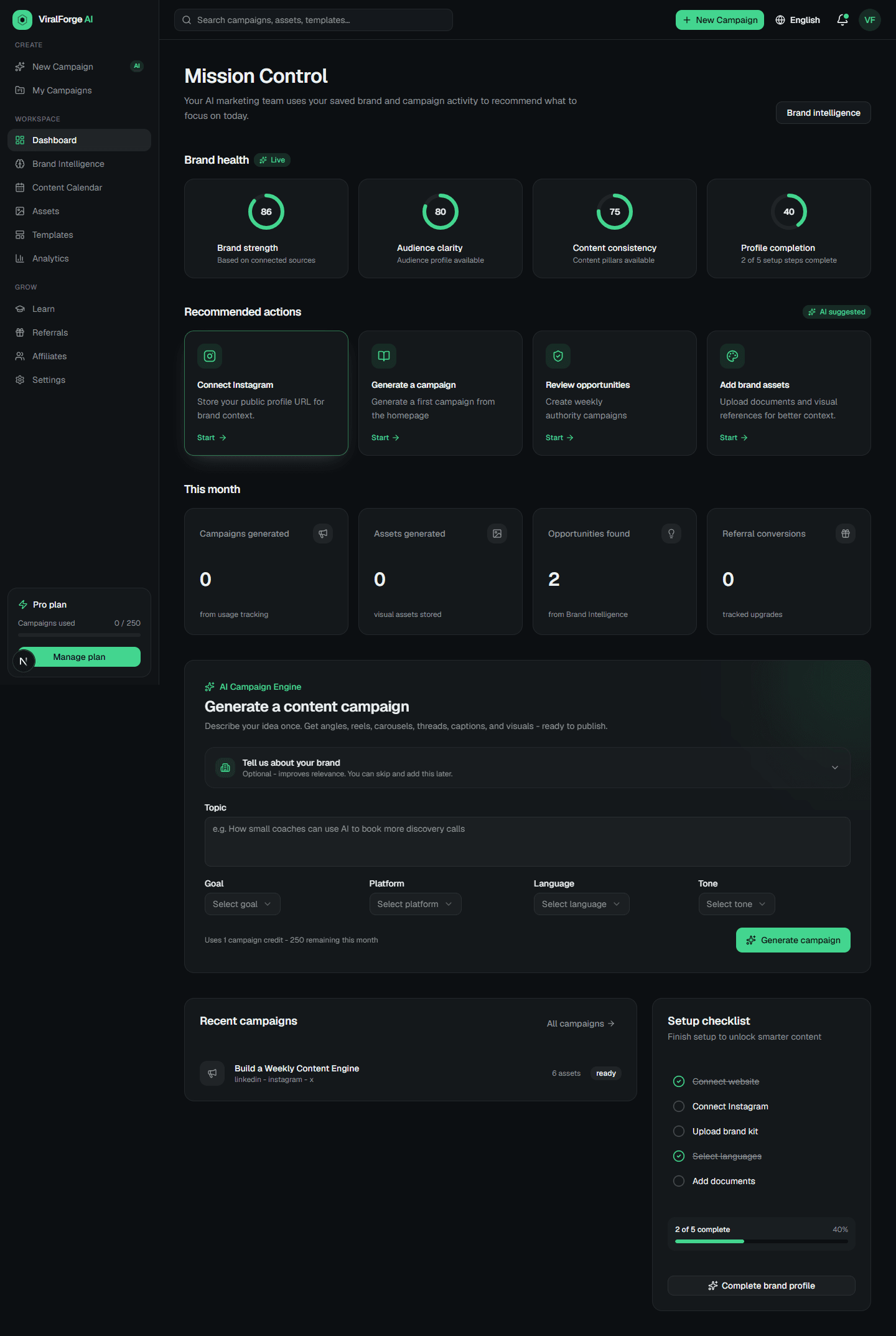This screenshot has width=896, height=1336.
Task: Check the Add documents checklist circle
Action: coord(679,1181)
